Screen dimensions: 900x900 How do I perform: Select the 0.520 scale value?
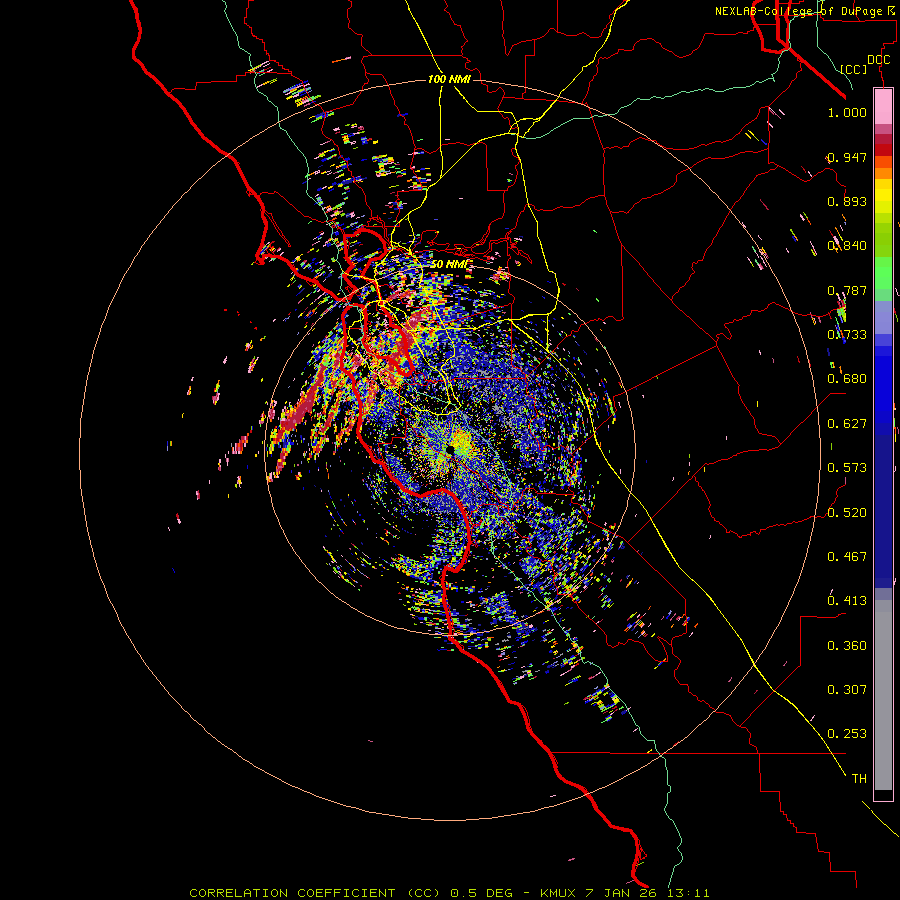pos(847,513)
